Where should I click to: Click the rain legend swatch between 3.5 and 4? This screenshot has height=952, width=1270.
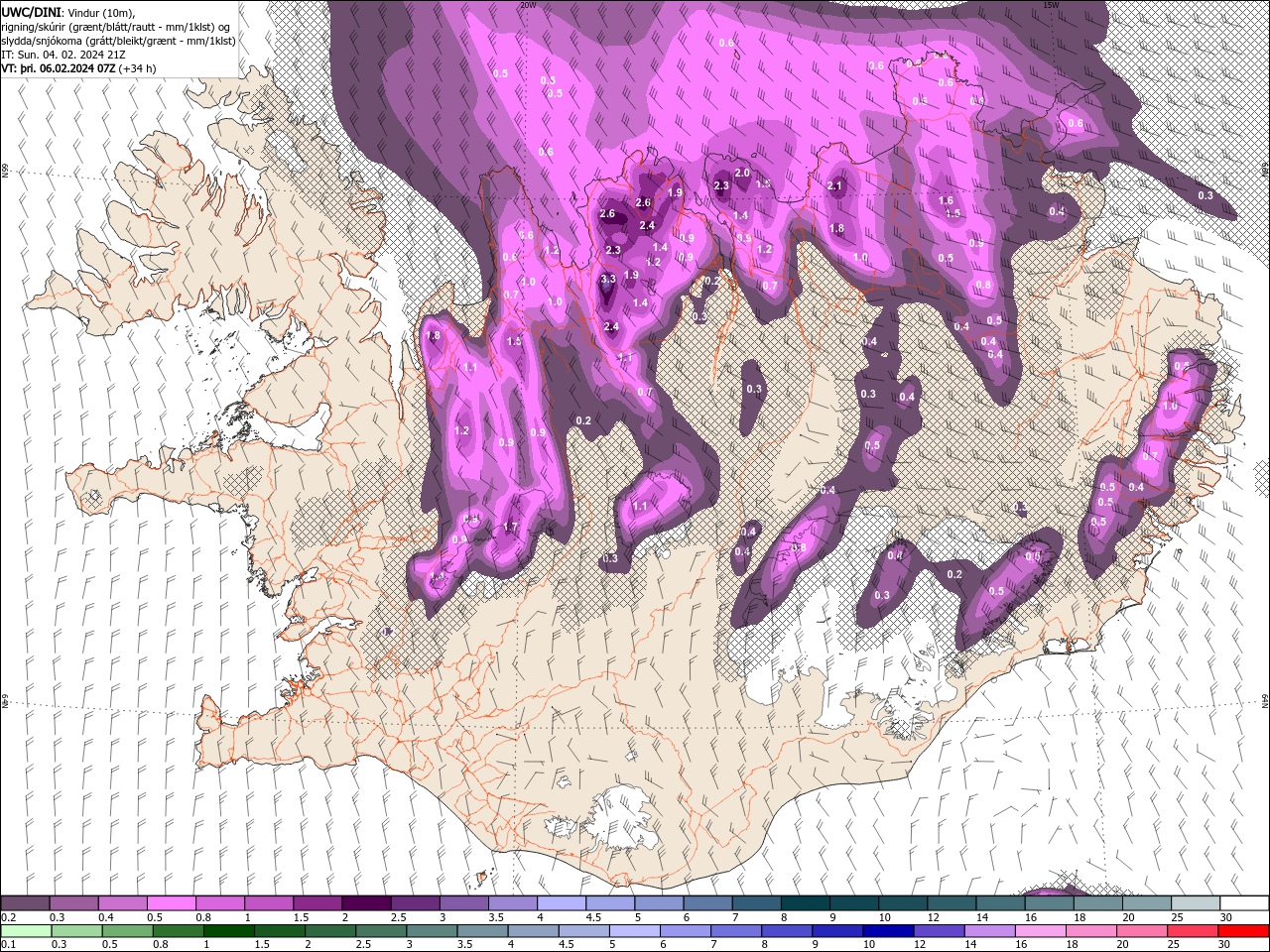(x=481, y=931)
